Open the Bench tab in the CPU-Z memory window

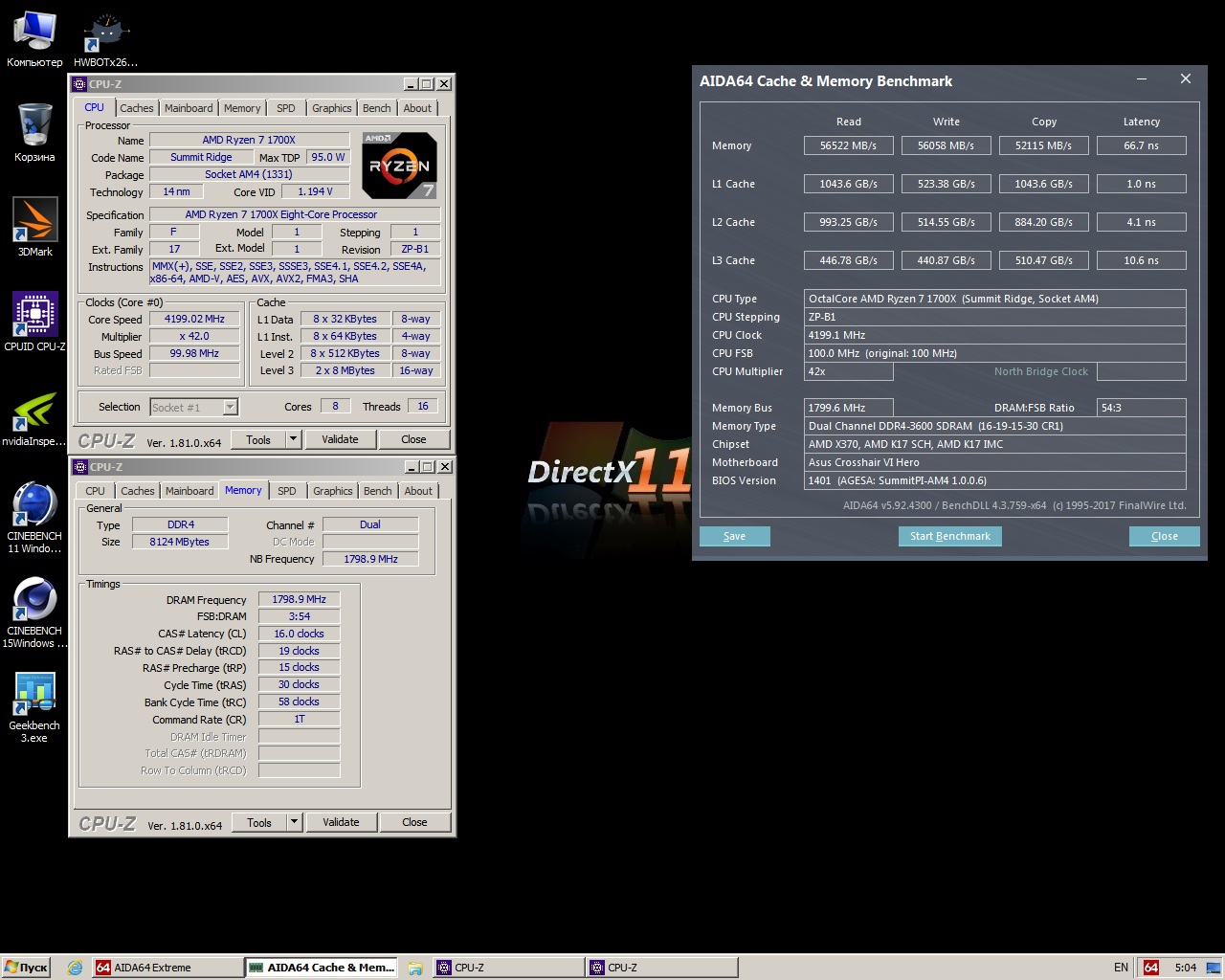click(377, 491)
